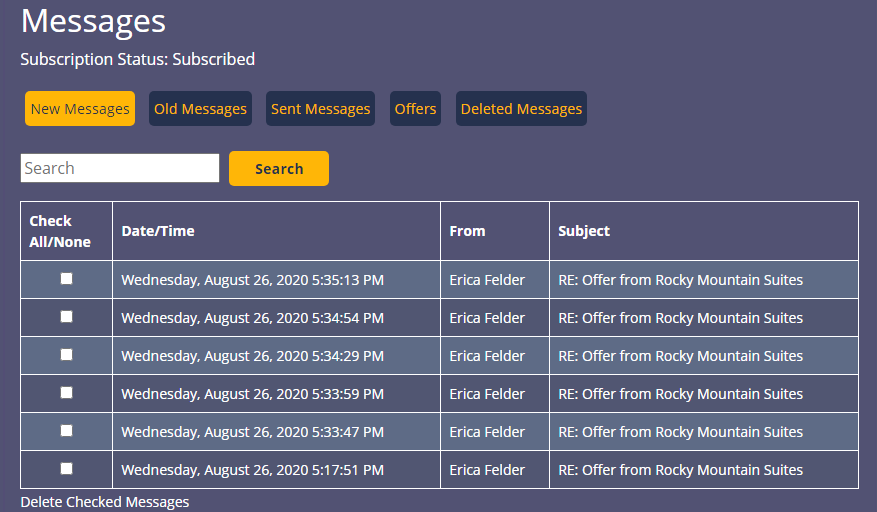Open the message subject from 5:35:13 PM
This screenshot has height=512, width=877.
[680, 280]
